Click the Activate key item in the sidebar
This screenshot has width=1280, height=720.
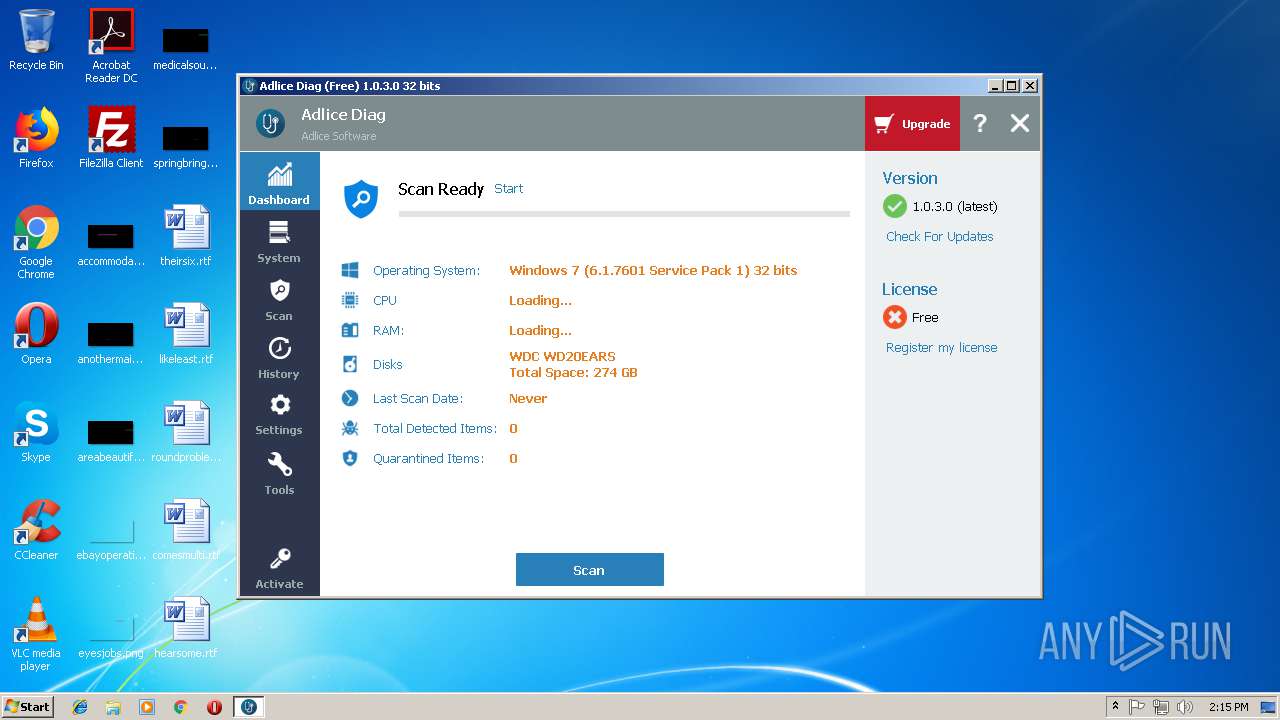point(279,568)
